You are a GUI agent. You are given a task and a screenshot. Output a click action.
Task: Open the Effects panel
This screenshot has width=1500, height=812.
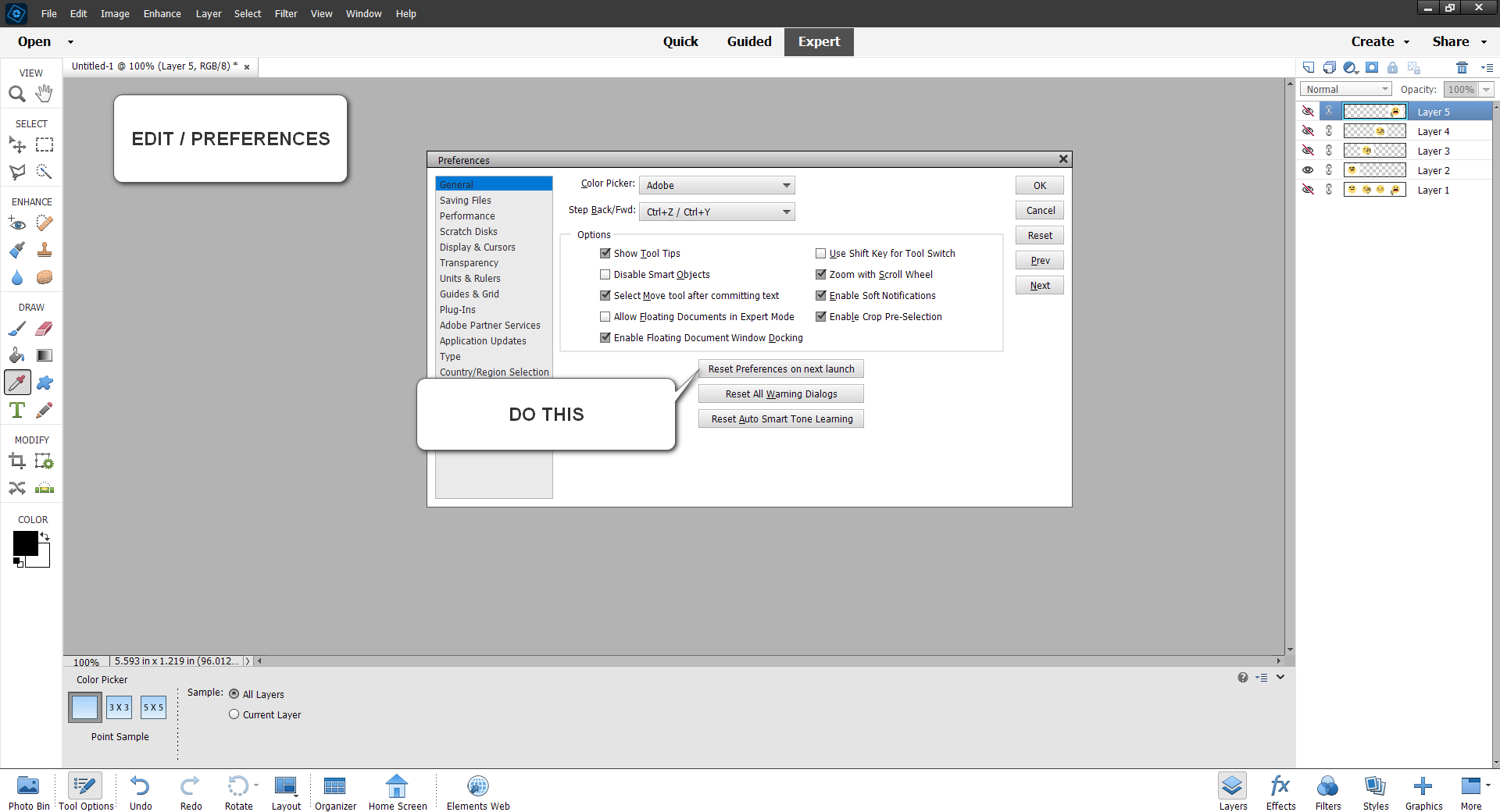click(1280, 789)
